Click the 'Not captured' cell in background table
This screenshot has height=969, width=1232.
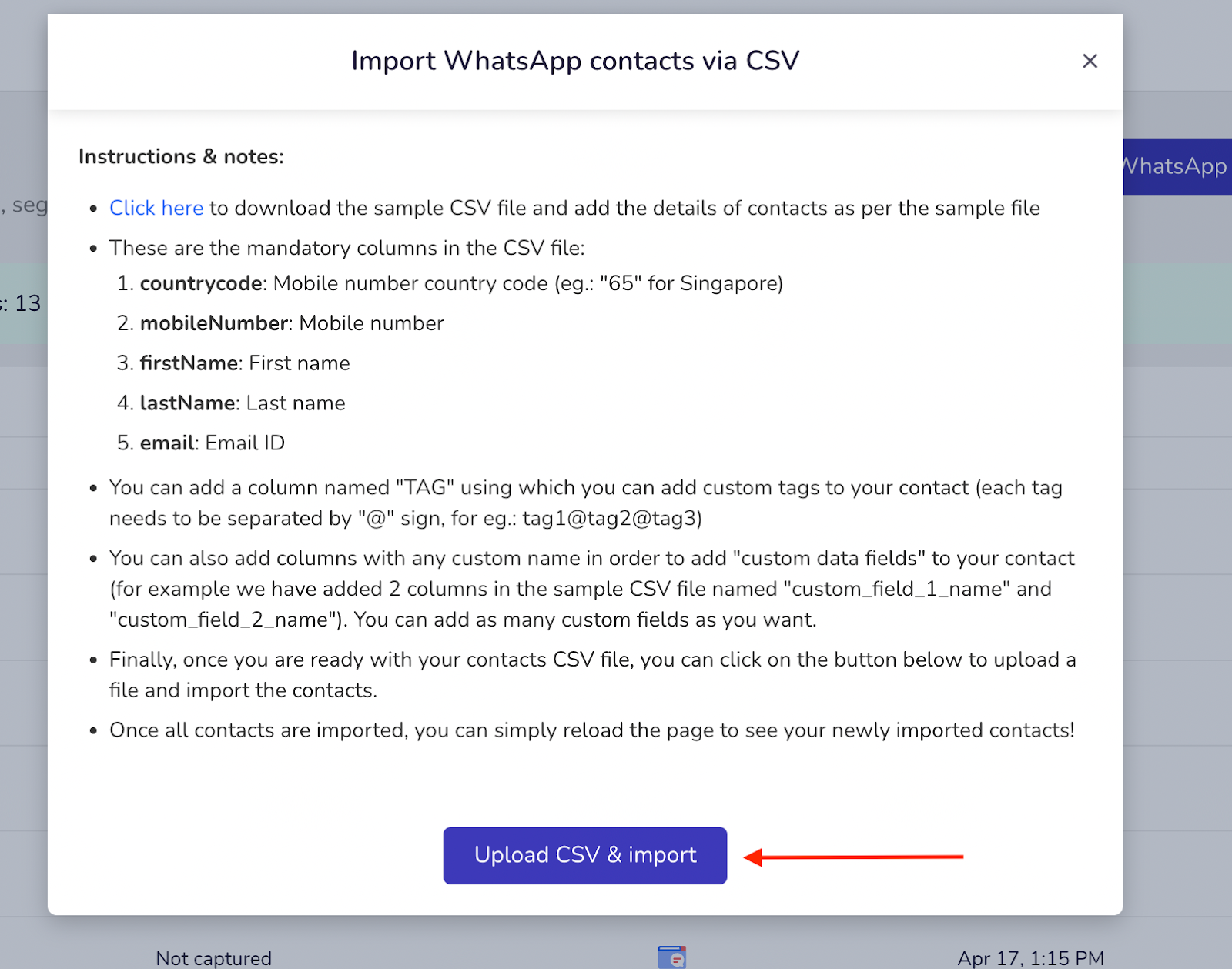(x=213, y=958)
